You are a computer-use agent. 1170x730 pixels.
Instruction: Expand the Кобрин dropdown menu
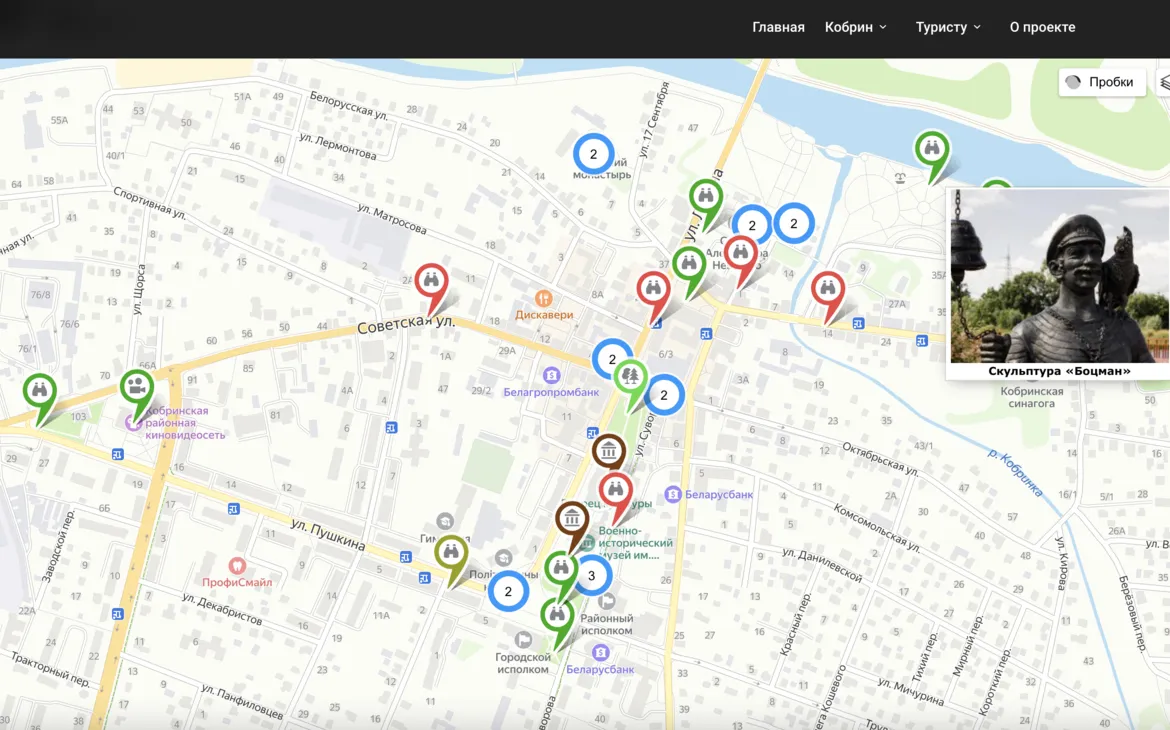(855, 27)
